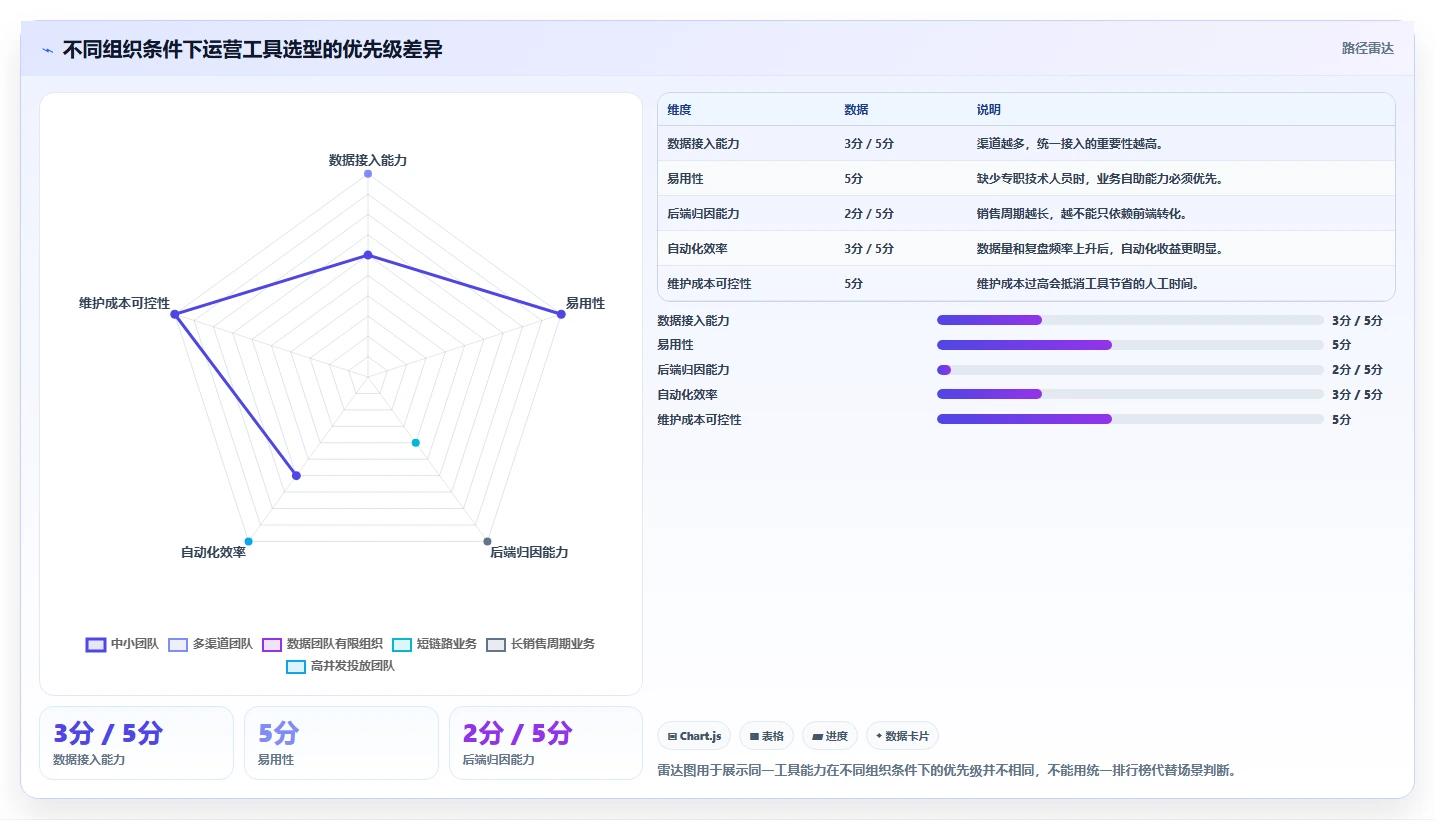The image size is (1435, 820).
Task: Click the 自动化效率 label in the progress list
Action: (688, 395)
